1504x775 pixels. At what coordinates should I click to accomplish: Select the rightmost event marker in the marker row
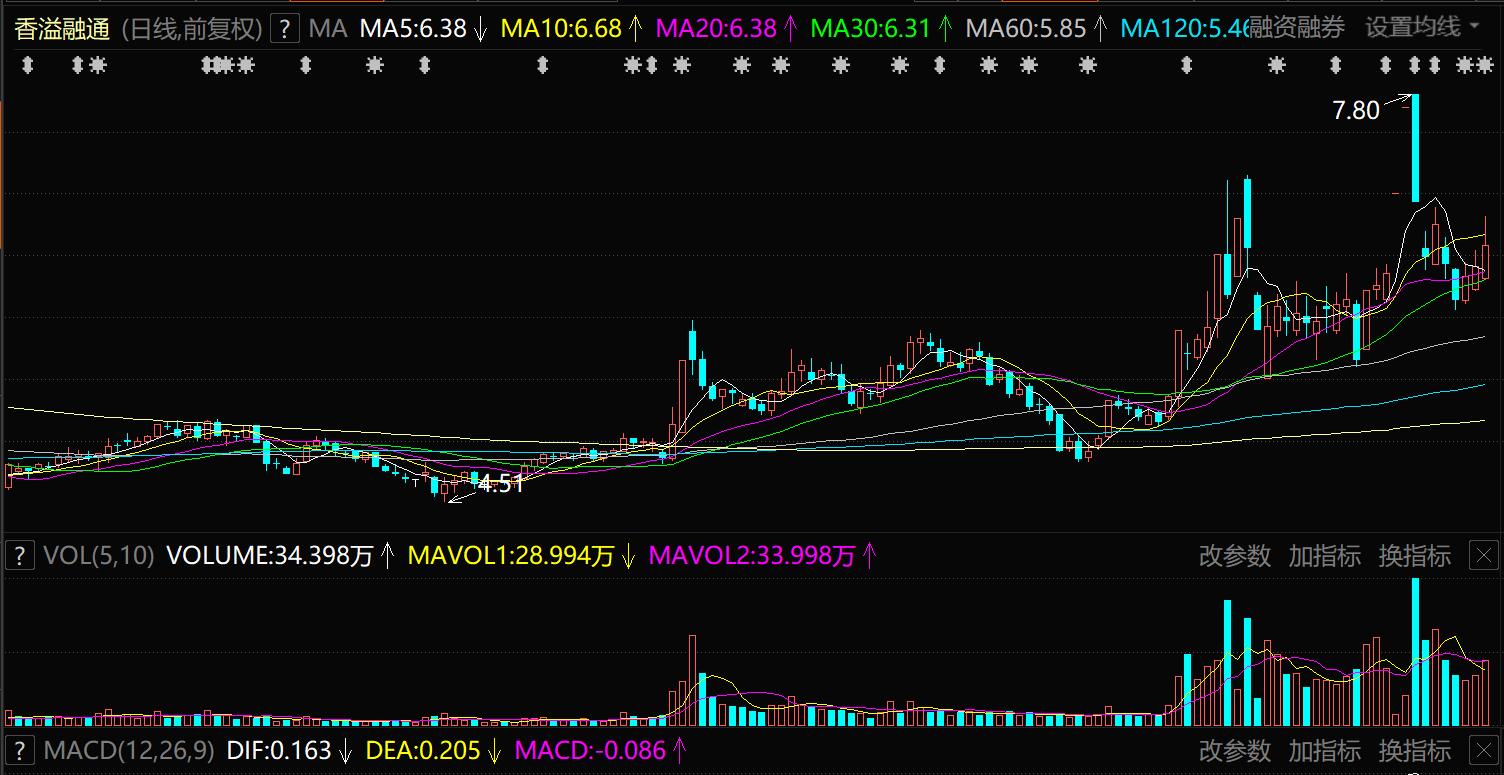(x=1483, y=66)
